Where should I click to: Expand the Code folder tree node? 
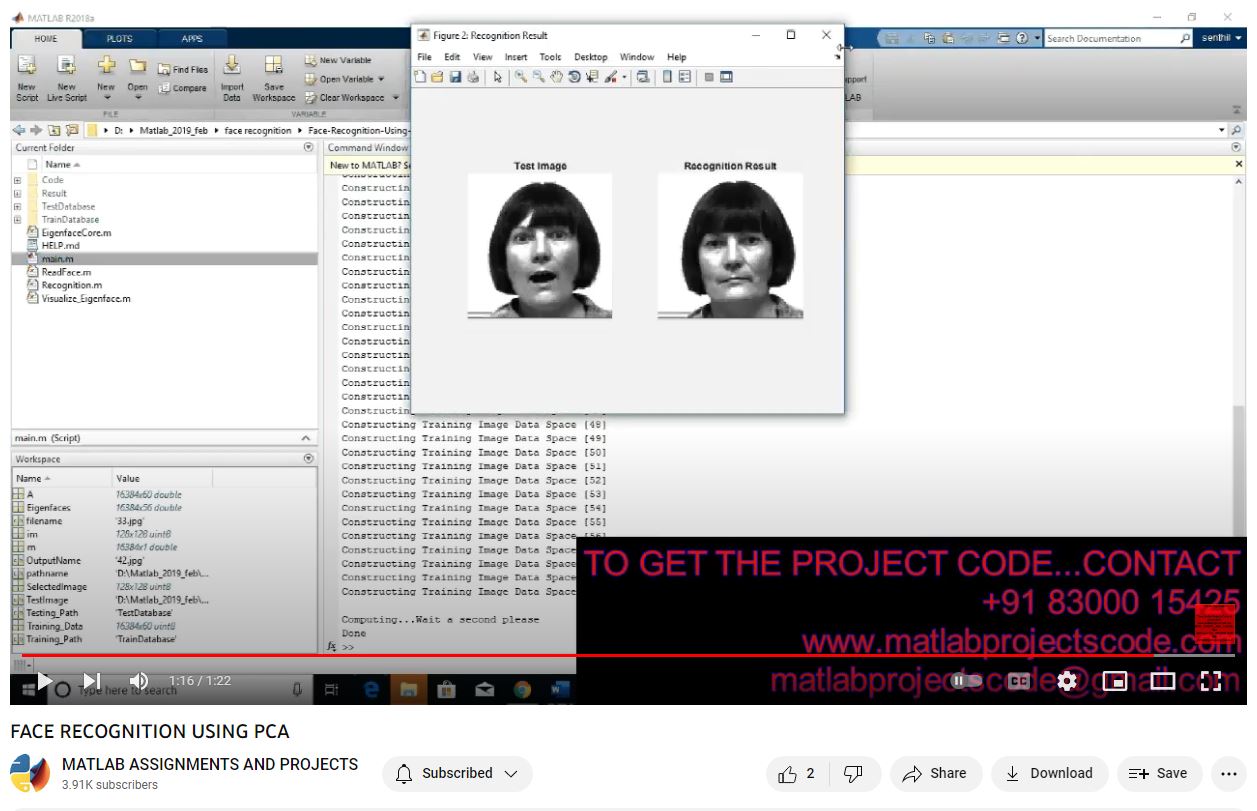click(x=17, y=180)
